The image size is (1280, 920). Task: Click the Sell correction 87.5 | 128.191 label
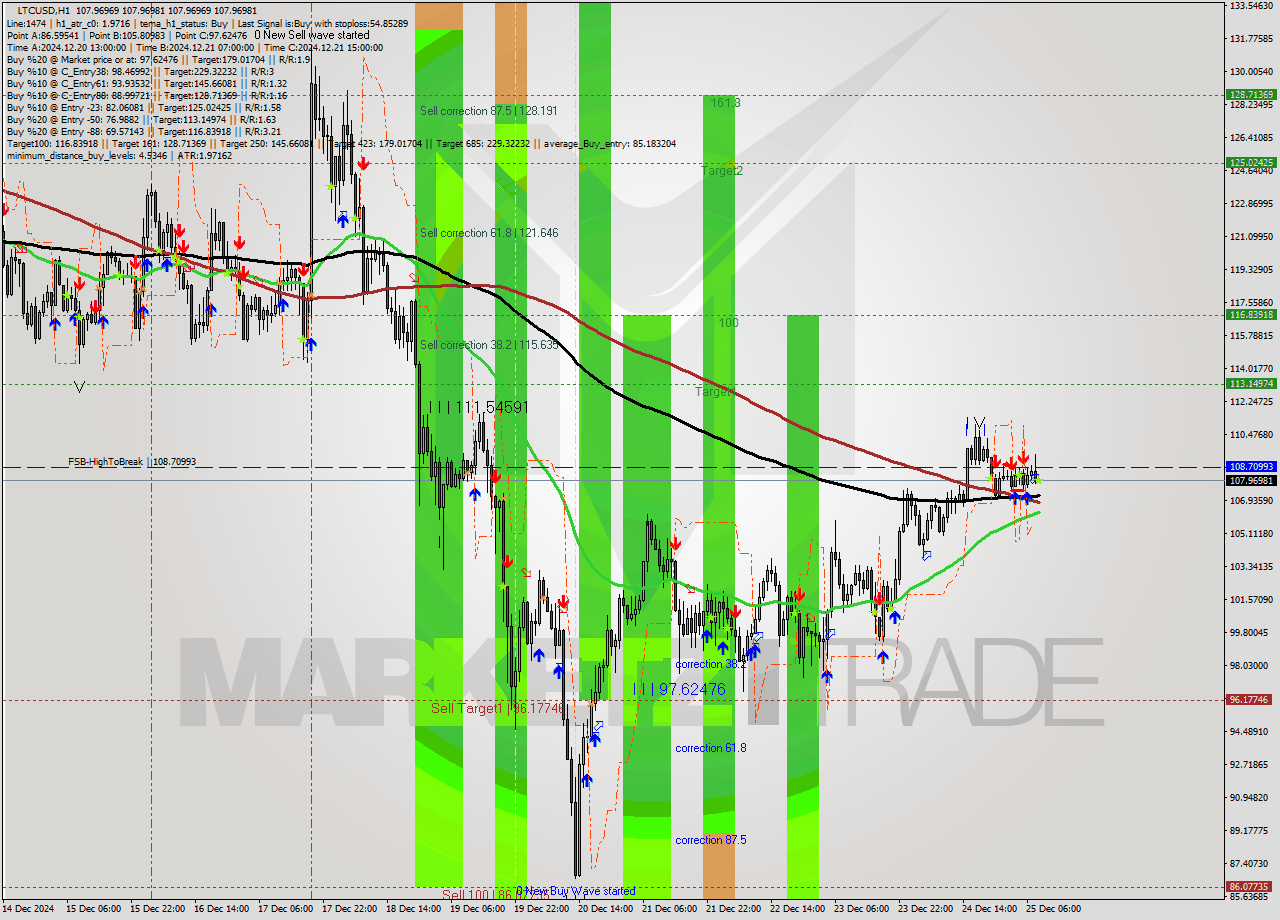click(x=489, y=111)
